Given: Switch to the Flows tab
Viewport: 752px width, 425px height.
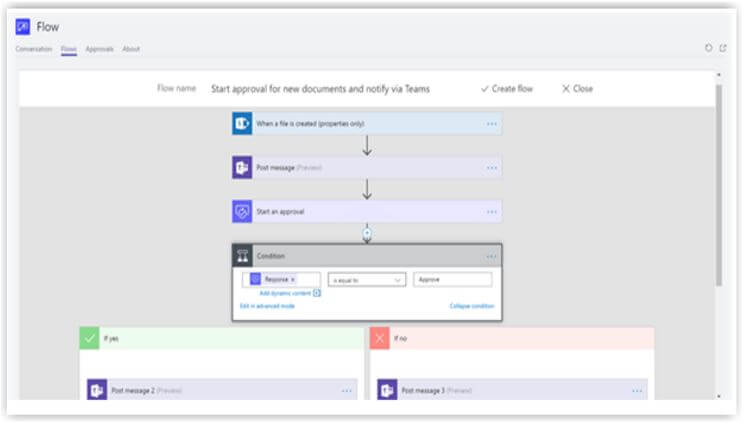Looking at the screenshot, I should pyautogui.click(x=69, y=49).
